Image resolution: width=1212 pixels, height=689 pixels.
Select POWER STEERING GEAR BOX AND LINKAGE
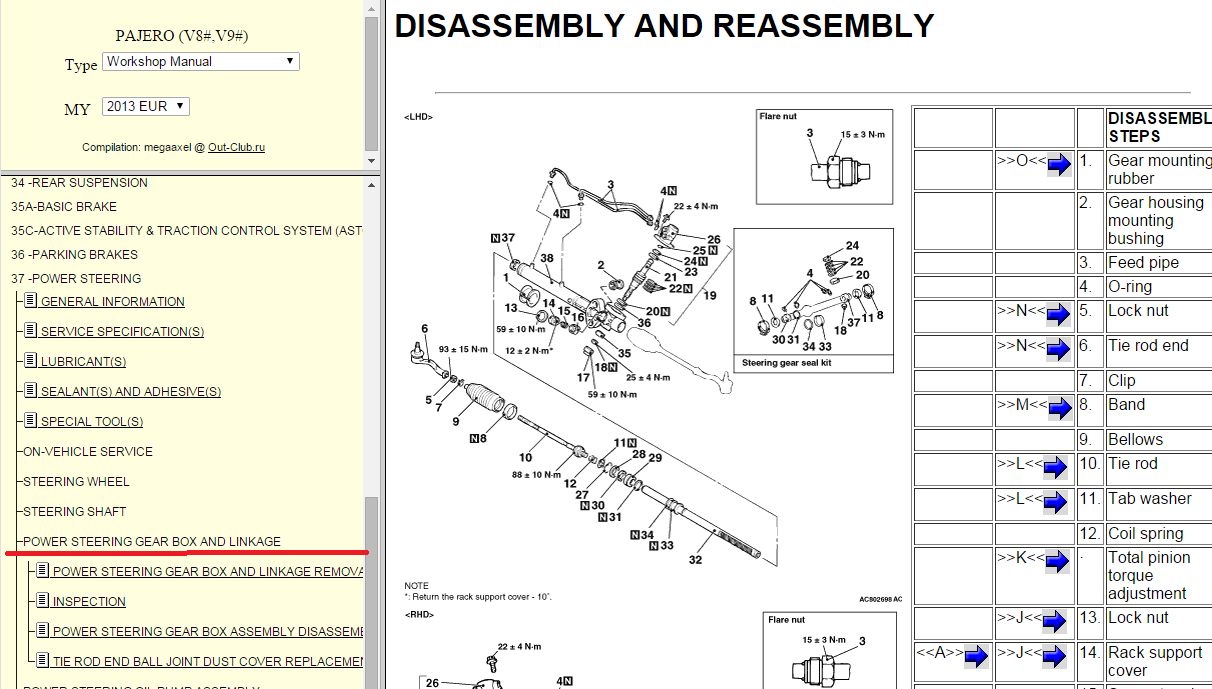pos(152,541)
